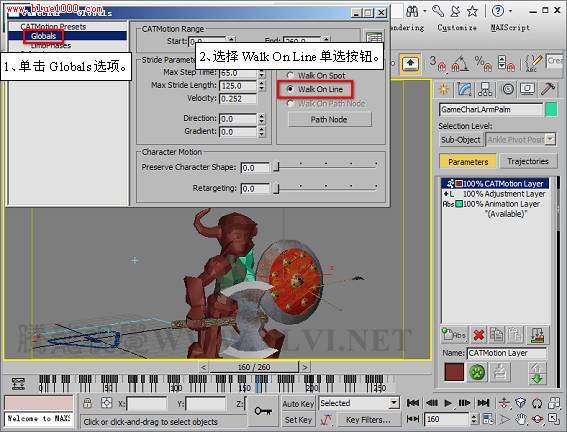The height and width of the screenshot is (432, 567).
Task: Click the time slider right arrow
Action: tap(305, 367)
